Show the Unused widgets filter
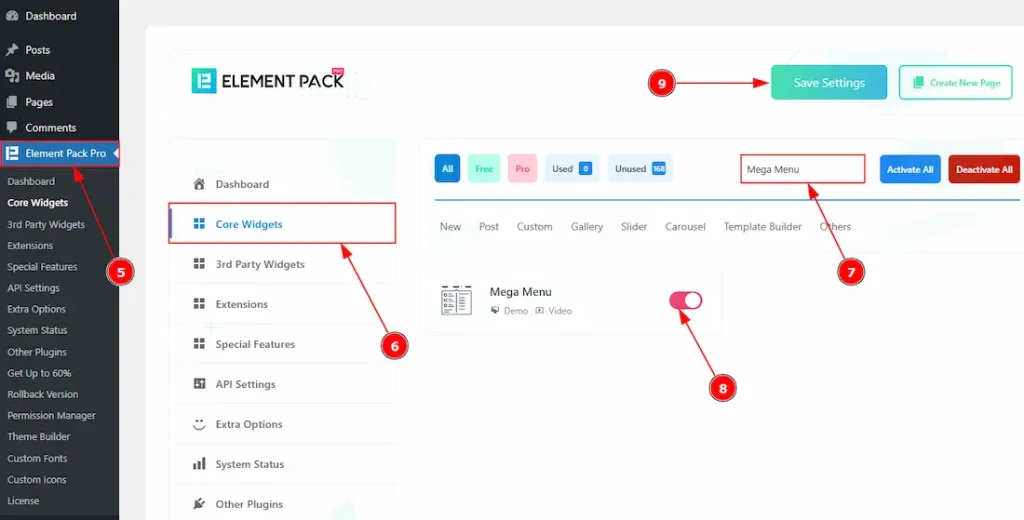Screen dimensions: 1024x520 pyautogui.click(x=640, y=169)
